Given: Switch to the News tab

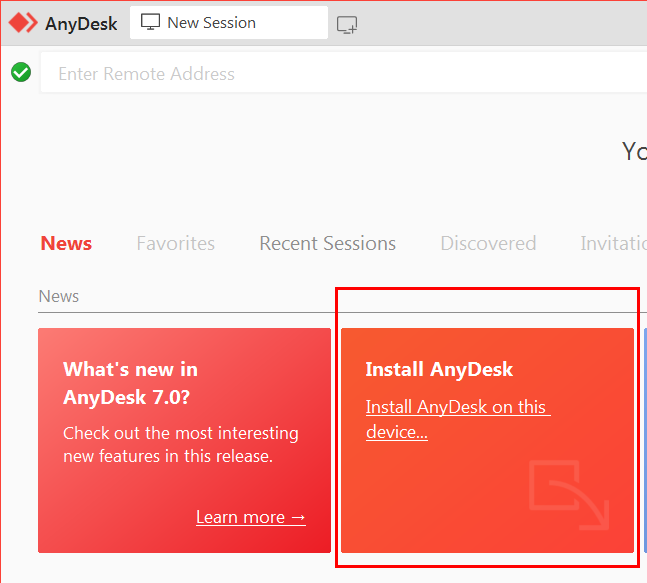Looking at the screenshot, I should click(x=66, y=243).
